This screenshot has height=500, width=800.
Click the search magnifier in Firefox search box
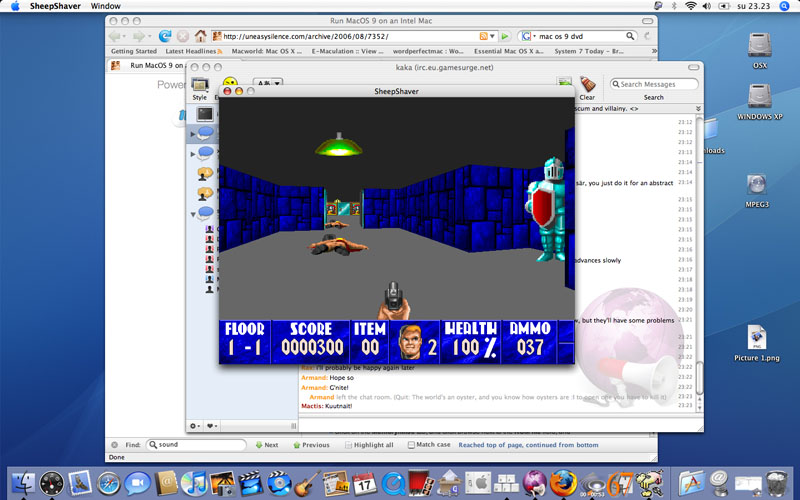coord(630,36)
